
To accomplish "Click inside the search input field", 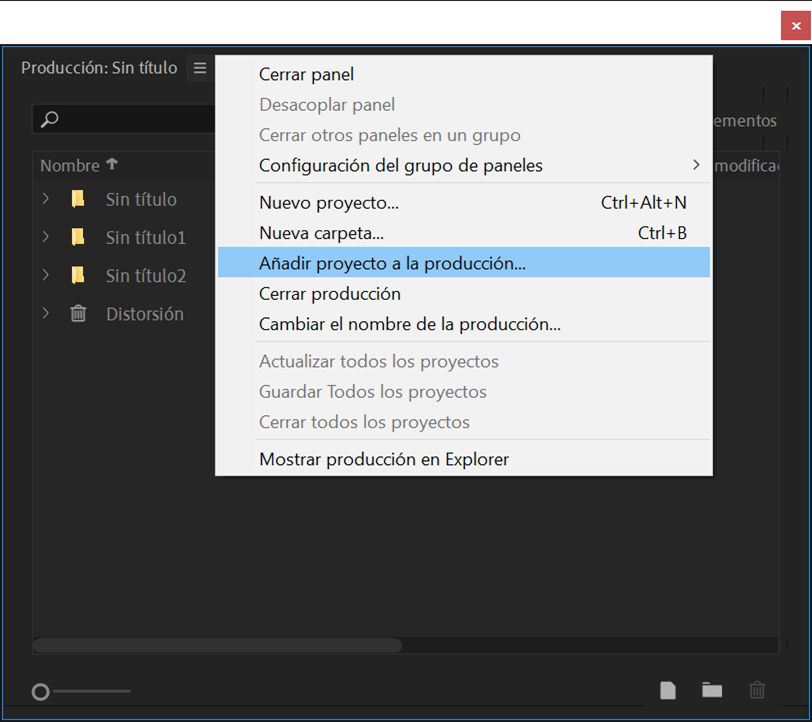I will point(130,119).
